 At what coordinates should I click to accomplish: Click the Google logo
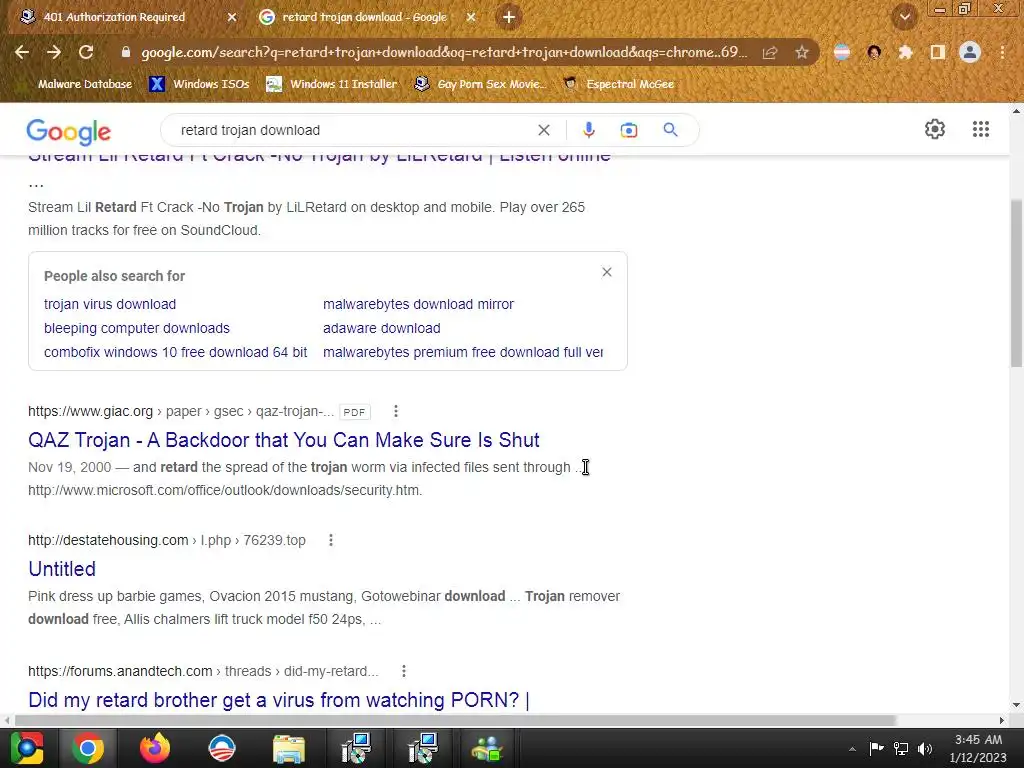pyautogui.click(x=69, y=131)
